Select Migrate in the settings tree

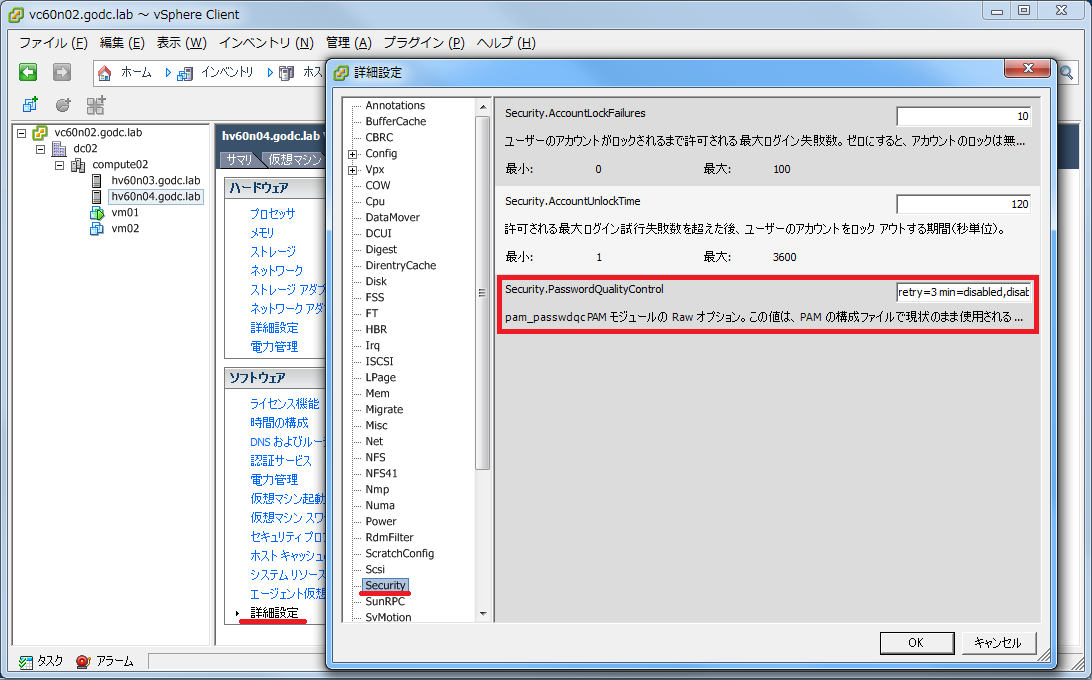click(384, 410)
